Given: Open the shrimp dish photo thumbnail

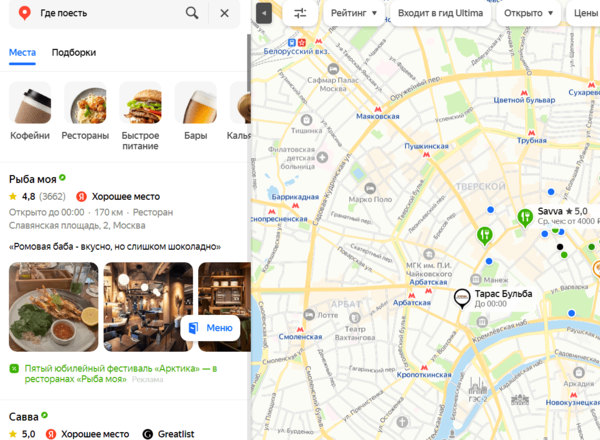Looking at the screenshot, I should (54, 307).
